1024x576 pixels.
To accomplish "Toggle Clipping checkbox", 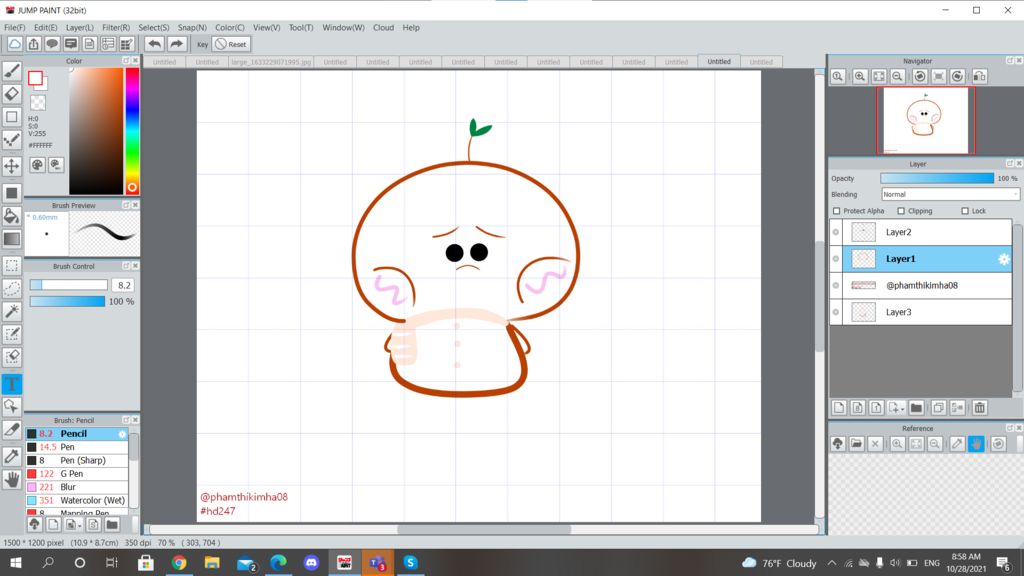I will pos(901,211).
